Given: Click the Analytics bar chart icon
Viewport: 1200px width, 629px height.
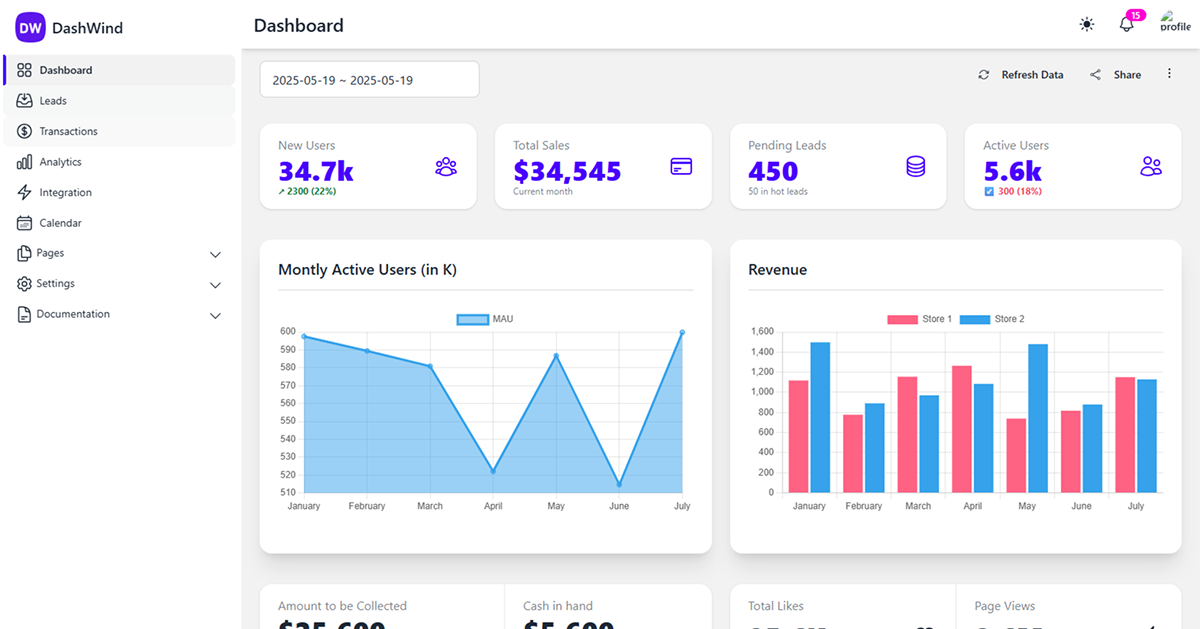Looking at the screenshot, I should [x=25, y=162].
